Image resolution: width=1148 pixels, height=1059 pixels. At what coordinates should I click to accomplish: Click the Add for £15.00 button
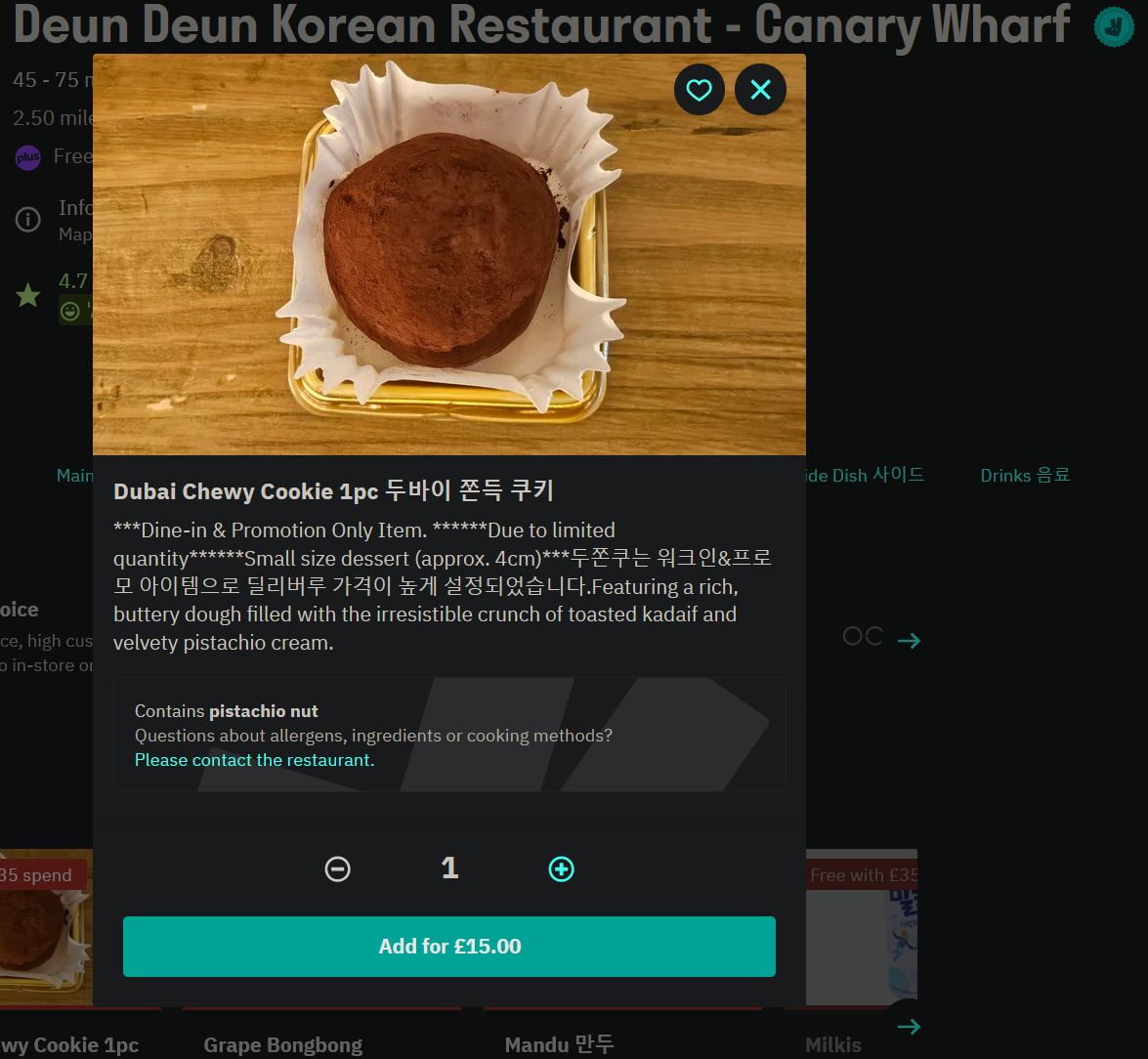click(x=448, y=947)
